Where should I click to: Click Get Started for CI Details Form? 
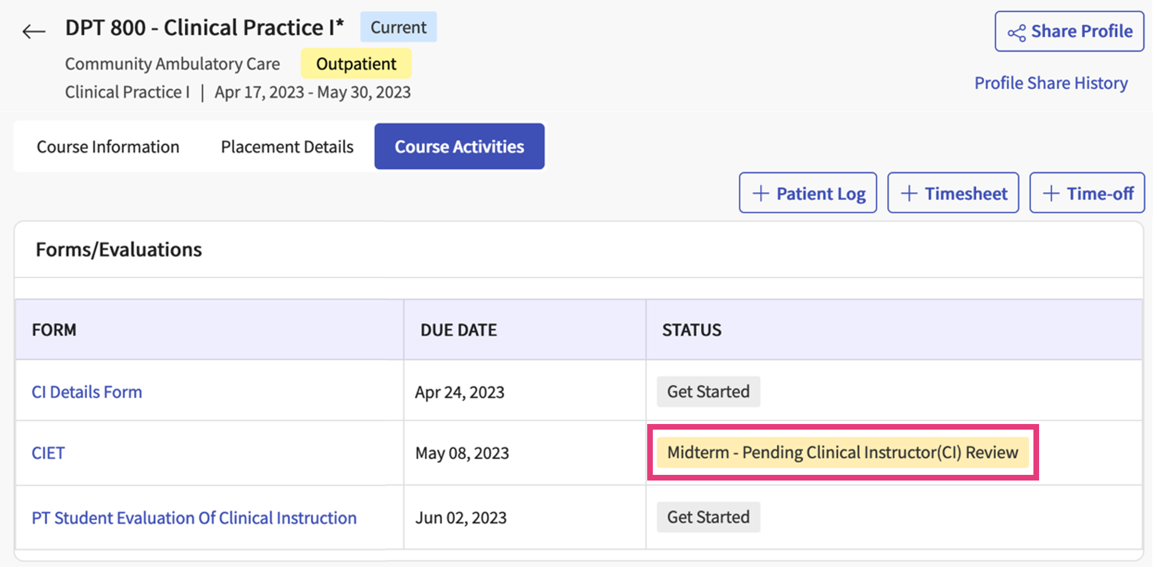pos(708,392)
